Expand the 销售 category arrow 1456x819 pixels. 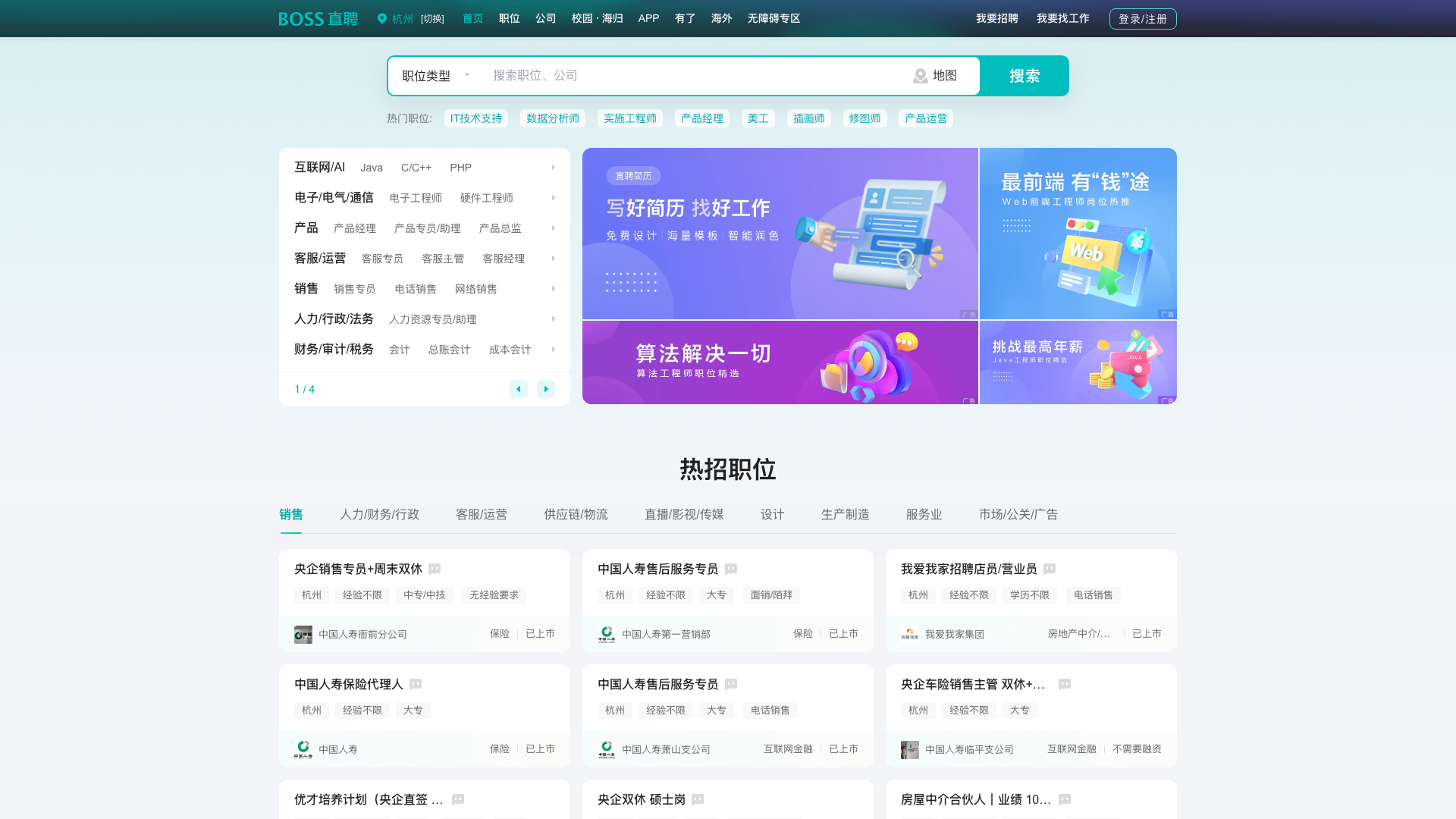554,289
